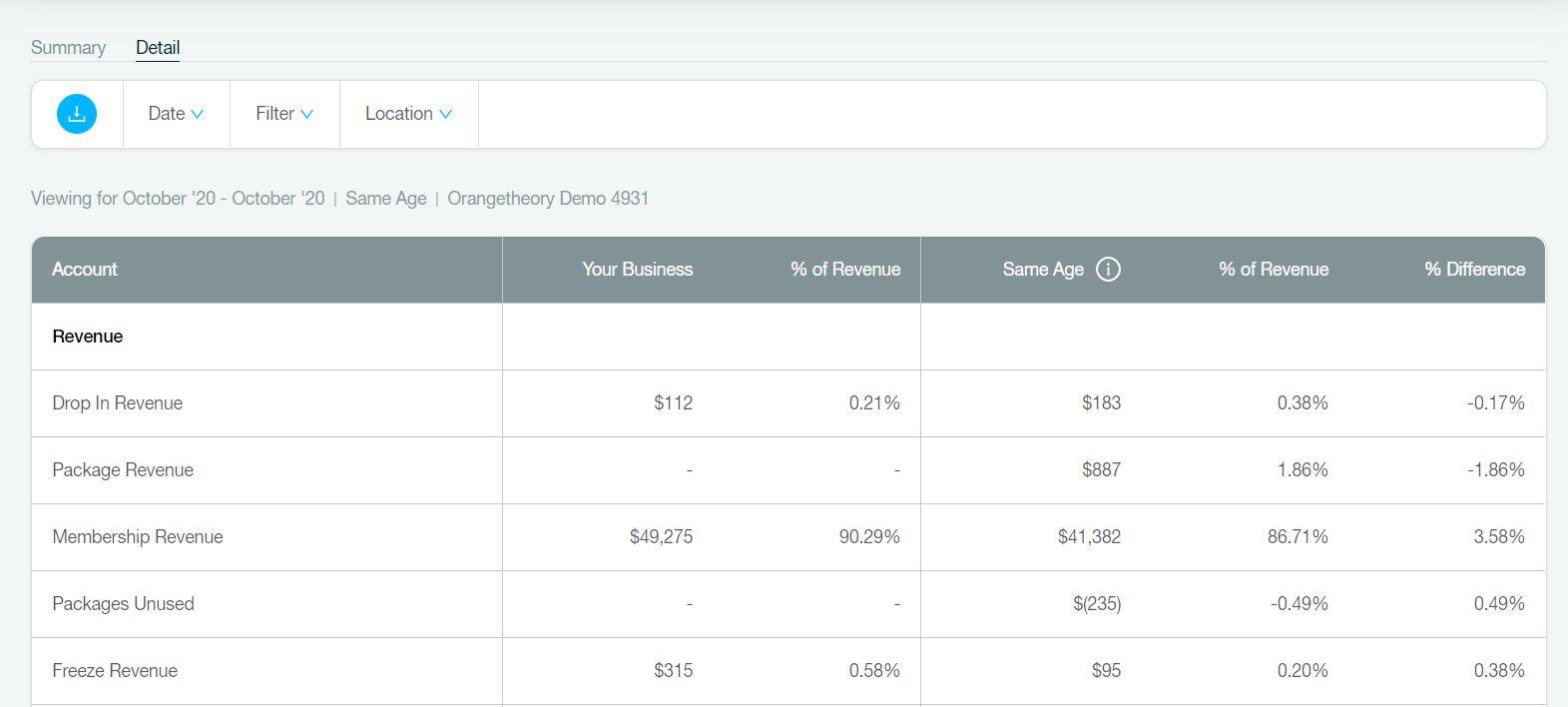Select the Freeze Revenue row label
Image resolution: width=1568 pixels, height=707 pixels.
pos(115,671)
